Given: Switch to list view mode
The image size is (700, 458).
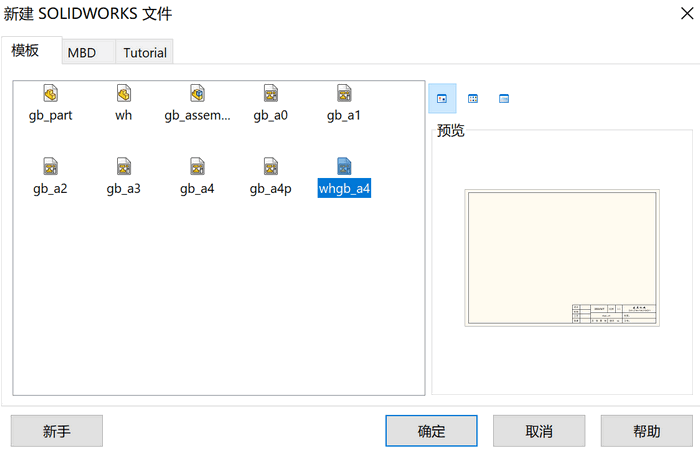Looking at the screenshot, I should pos(473,99).
